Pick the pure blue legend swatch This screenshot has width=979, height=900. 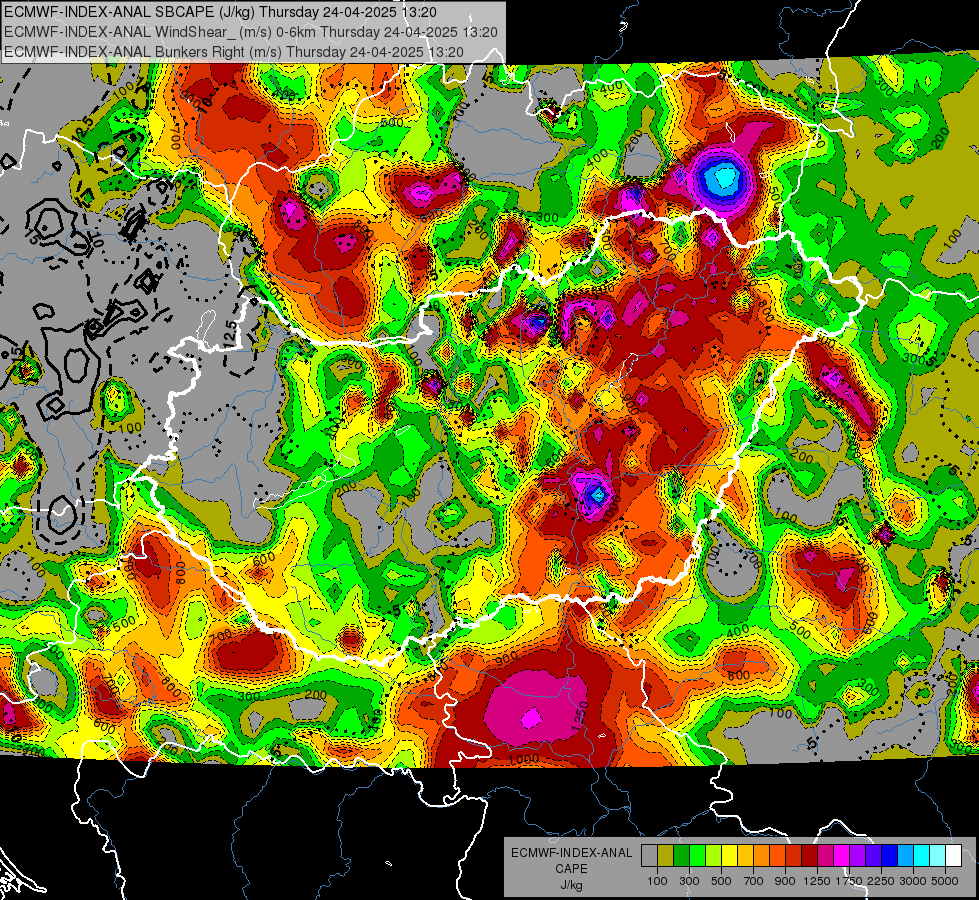point(890,856)
